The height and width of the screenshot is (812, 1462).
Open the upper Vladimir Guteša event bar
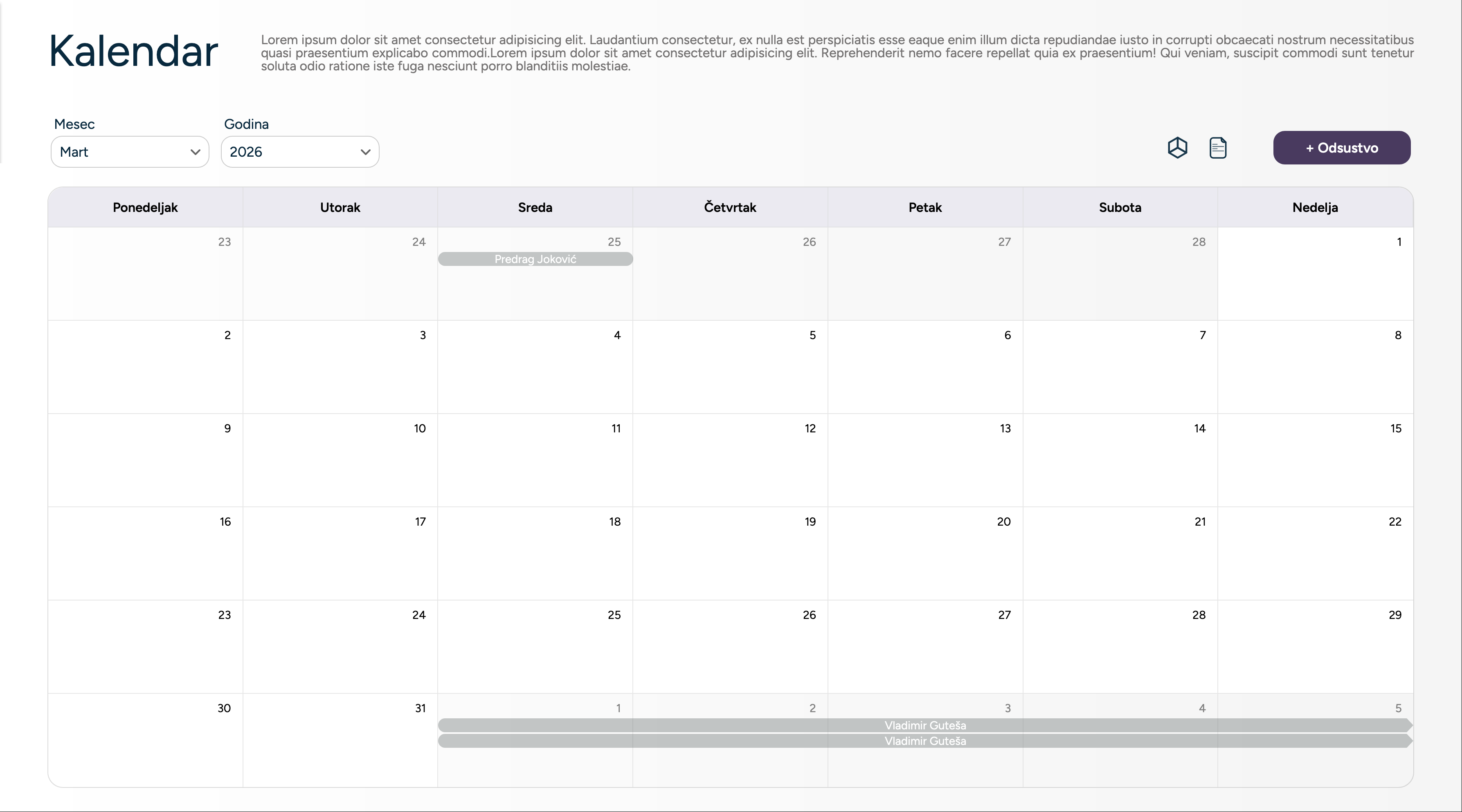[x=925, y=725]
